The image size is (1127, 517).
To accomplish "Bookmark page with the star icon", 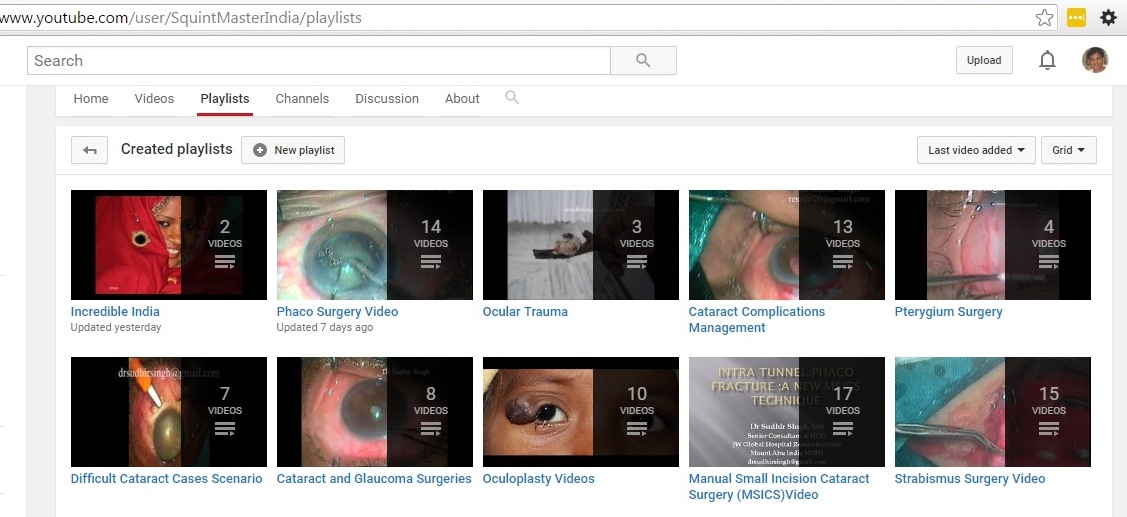I will [1044, 18].
